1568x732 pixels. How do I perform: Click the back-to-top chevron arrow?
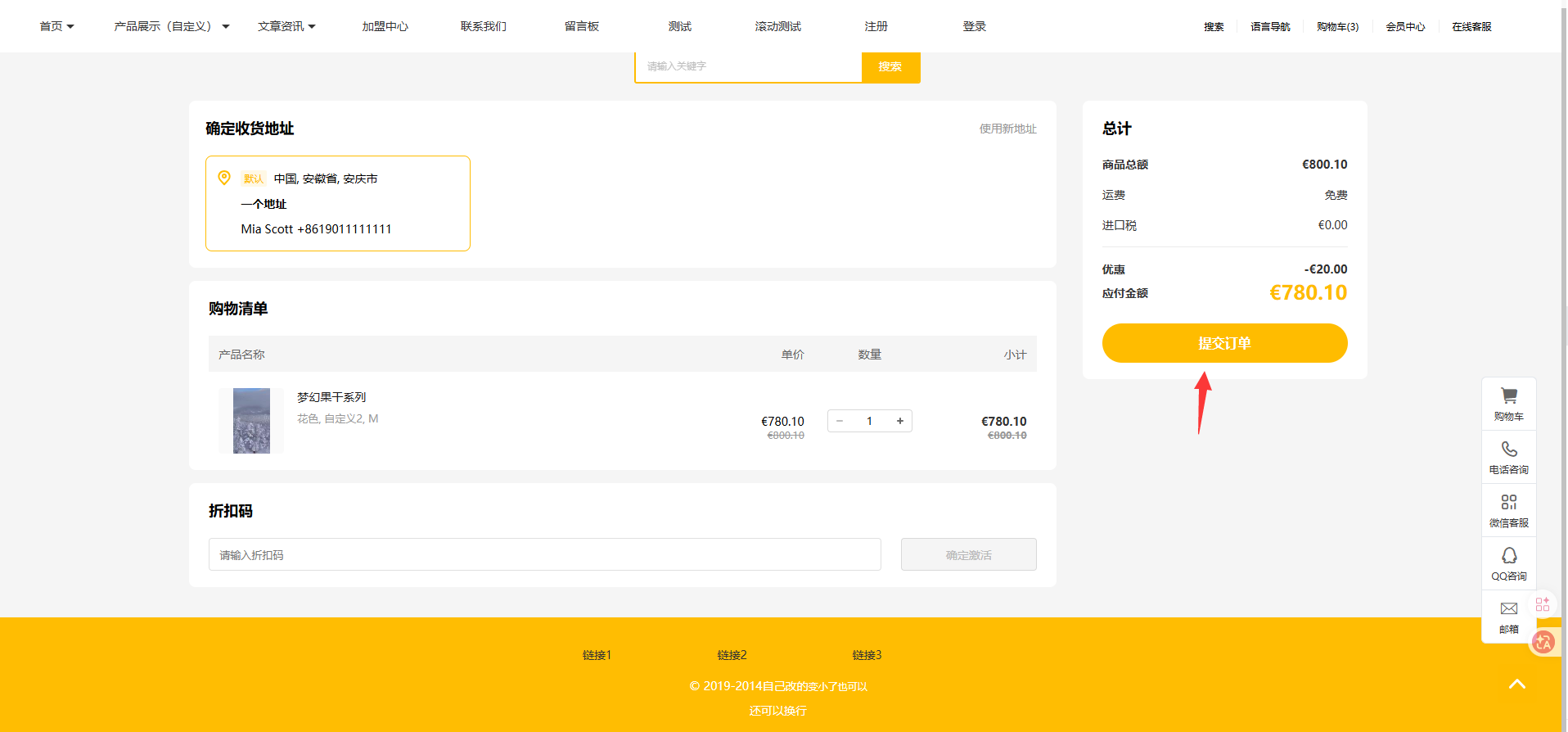pyautogui.click(x=1516, y=685)
